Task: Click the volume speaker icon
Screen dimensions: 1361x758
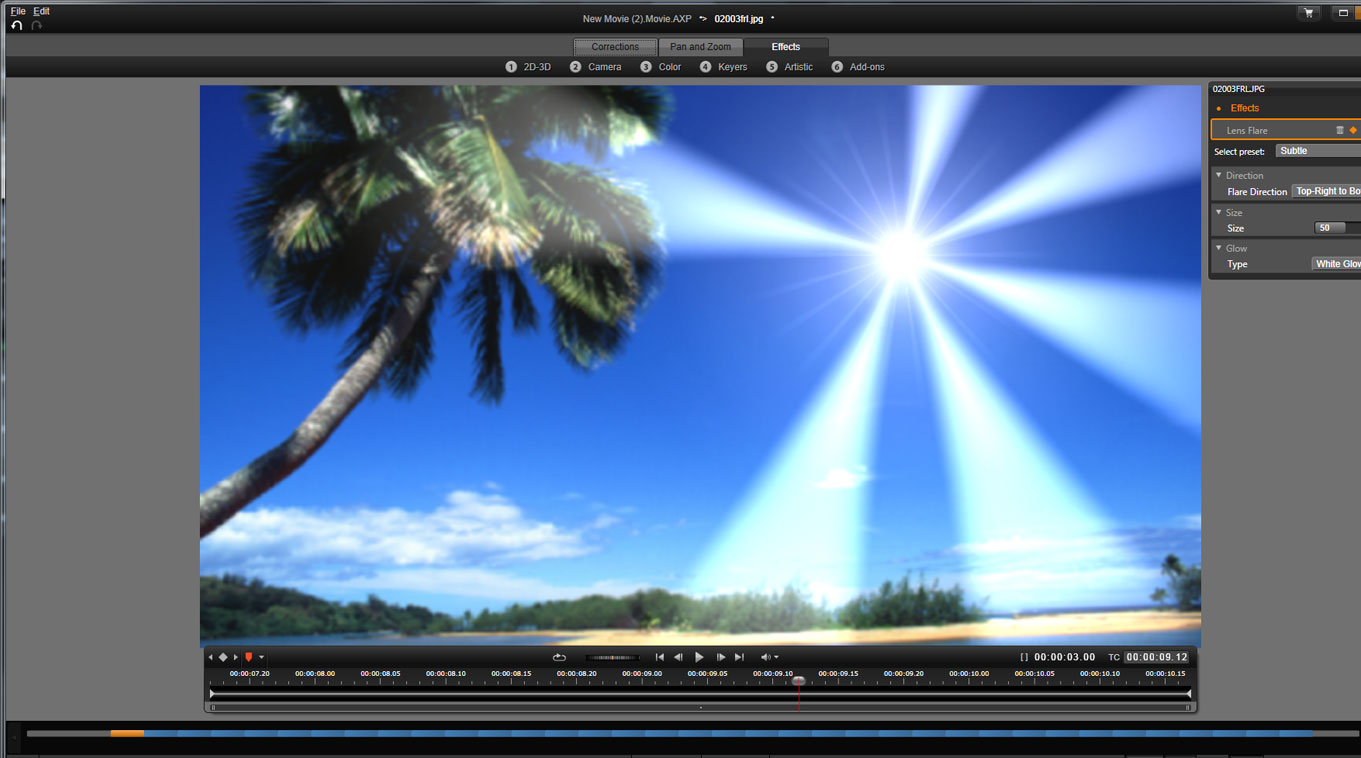Action: pos(766,657)
